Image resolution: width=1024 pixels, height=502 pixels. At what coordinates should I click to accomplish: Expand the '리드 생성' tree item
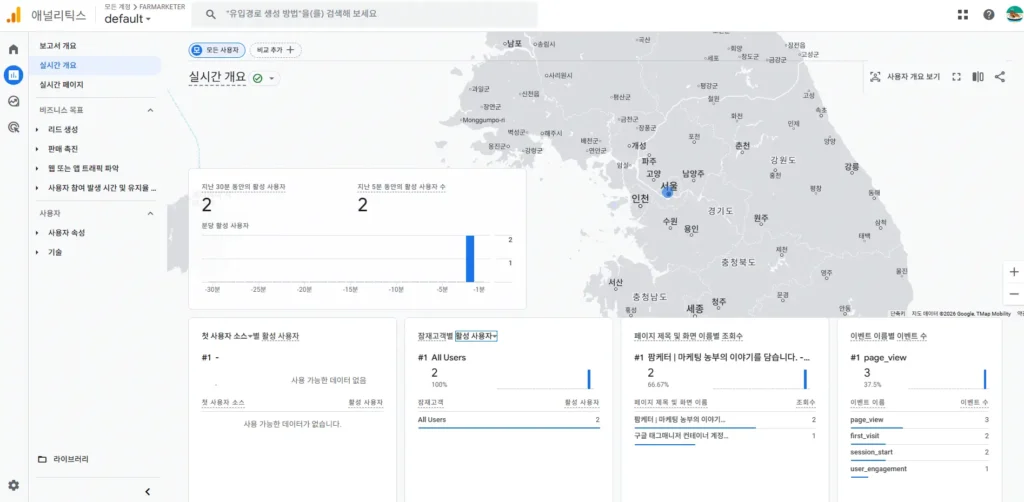[37, 130]
